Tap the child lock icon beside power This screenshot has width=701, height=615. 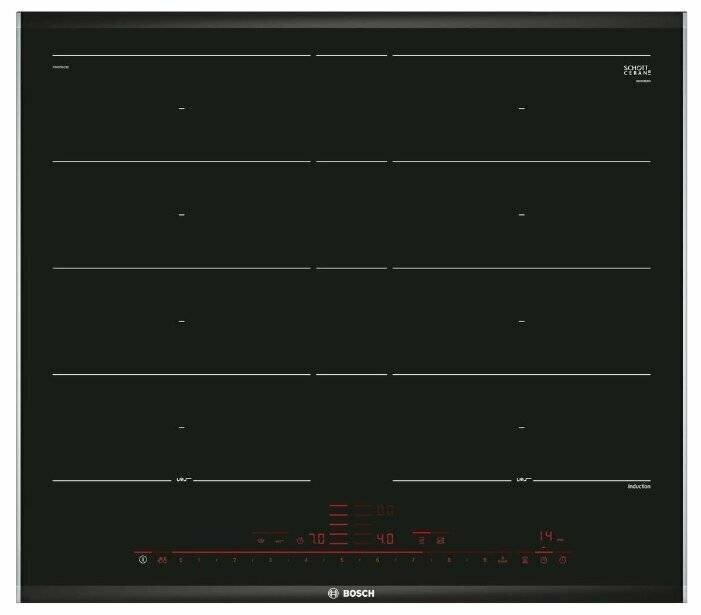tap(163, 560)
